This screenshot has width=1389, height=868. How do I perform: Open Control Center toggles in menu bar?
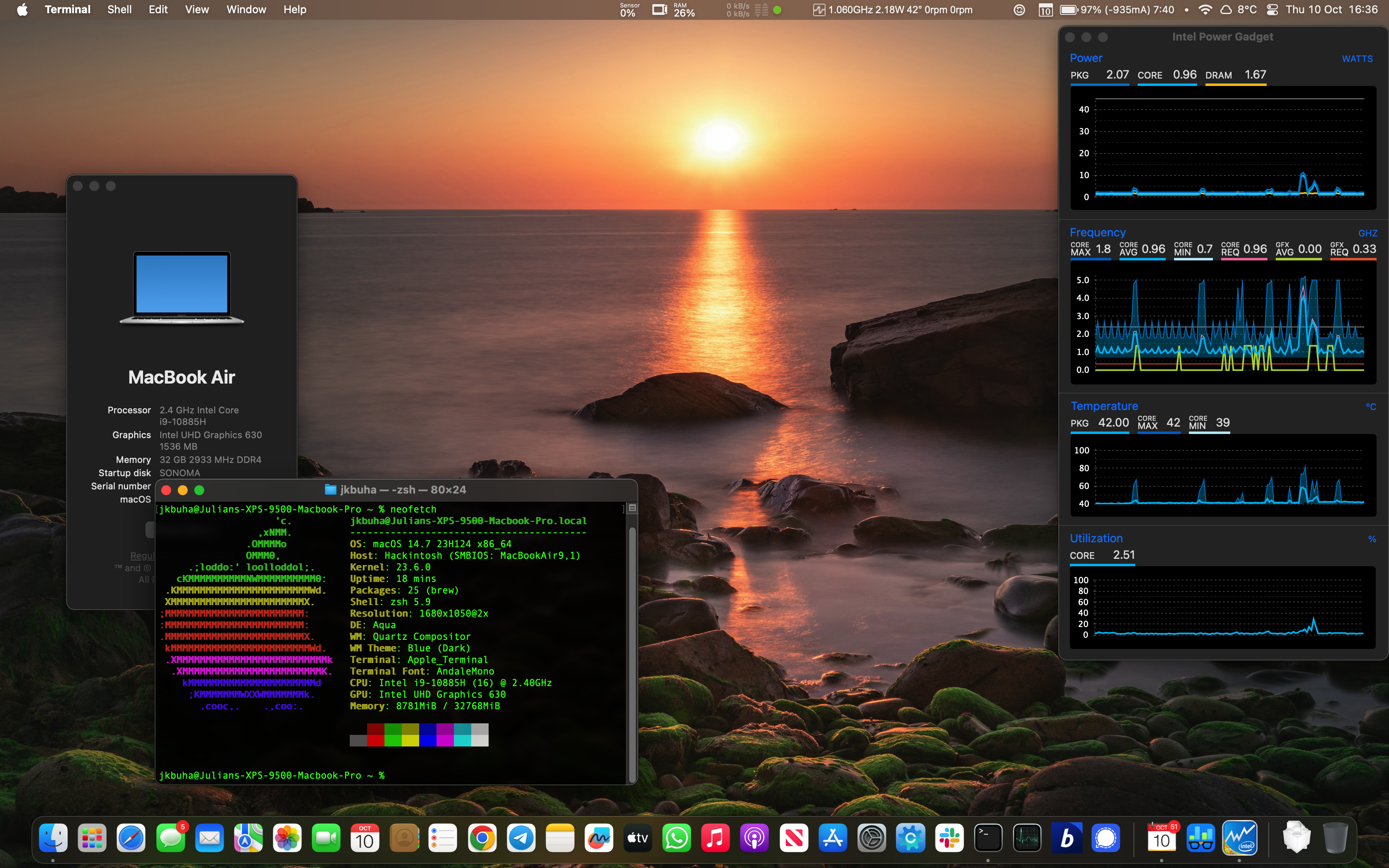[1272, 10]
